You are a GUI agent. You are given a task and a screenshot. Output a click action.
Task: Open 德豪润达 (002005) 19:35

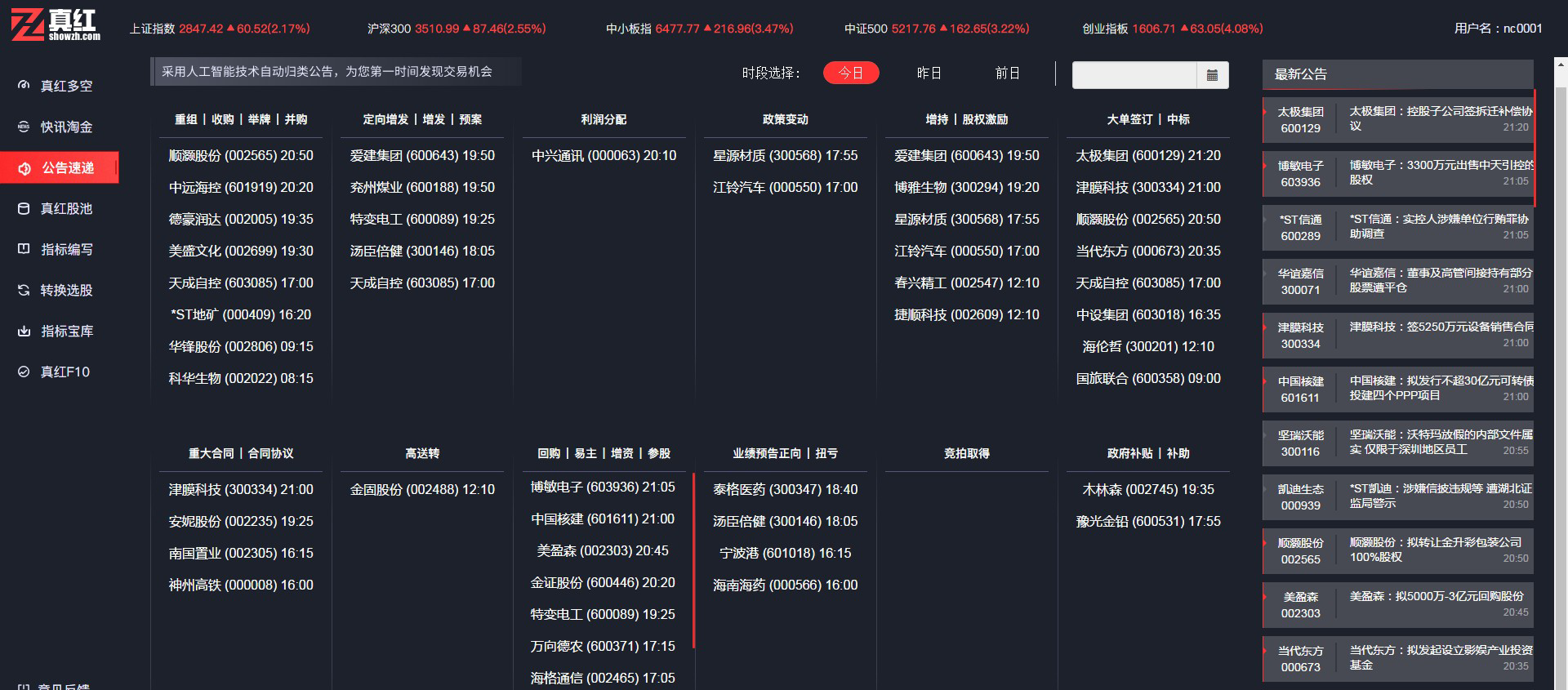pos(241,219)
